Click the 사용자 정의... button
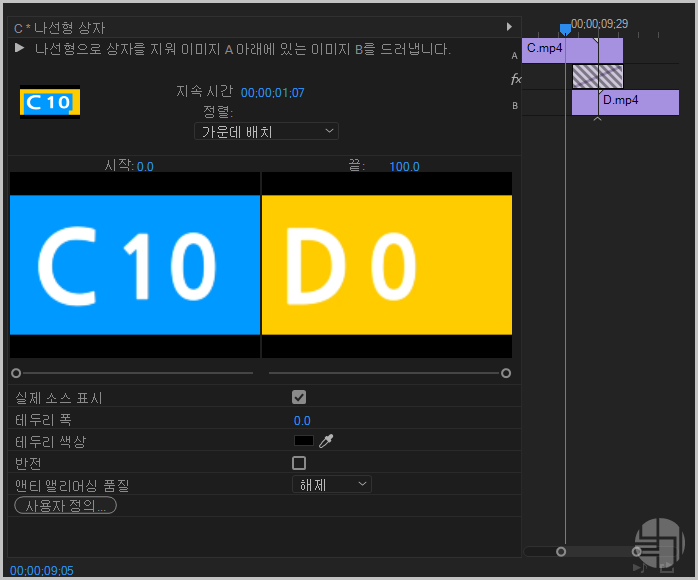Image resolution: width=698 pixels, height=580 pixels. click(x=65, y=506)
